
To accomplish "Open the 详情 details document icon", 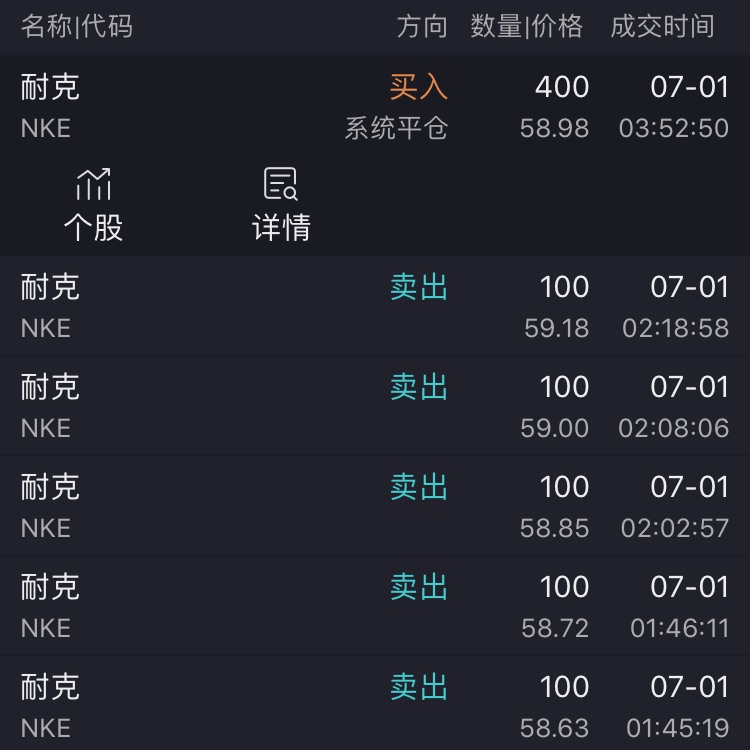I will (281, 184).
